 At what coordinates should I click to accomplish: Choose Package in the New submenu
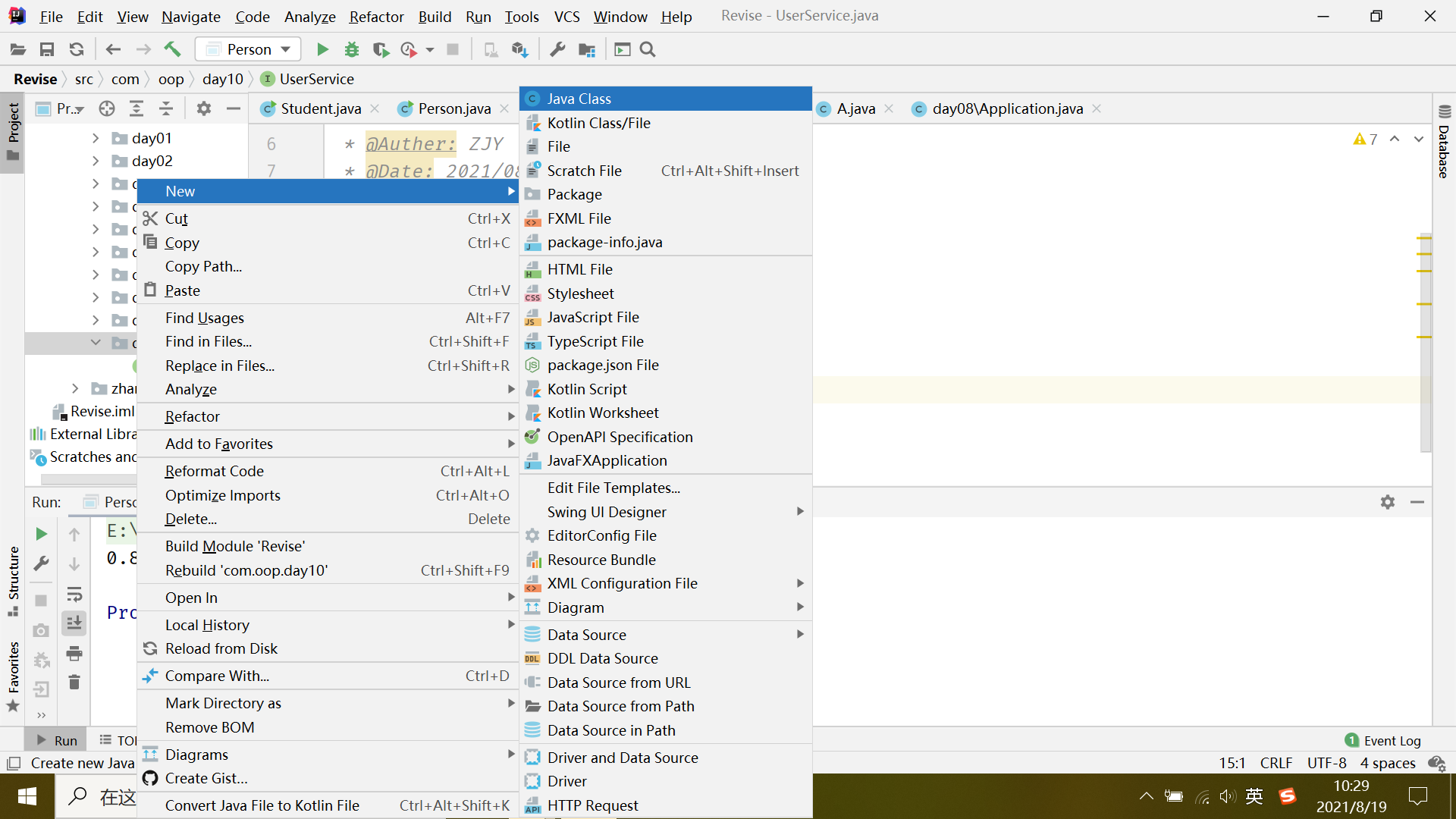tap(666, 194)
